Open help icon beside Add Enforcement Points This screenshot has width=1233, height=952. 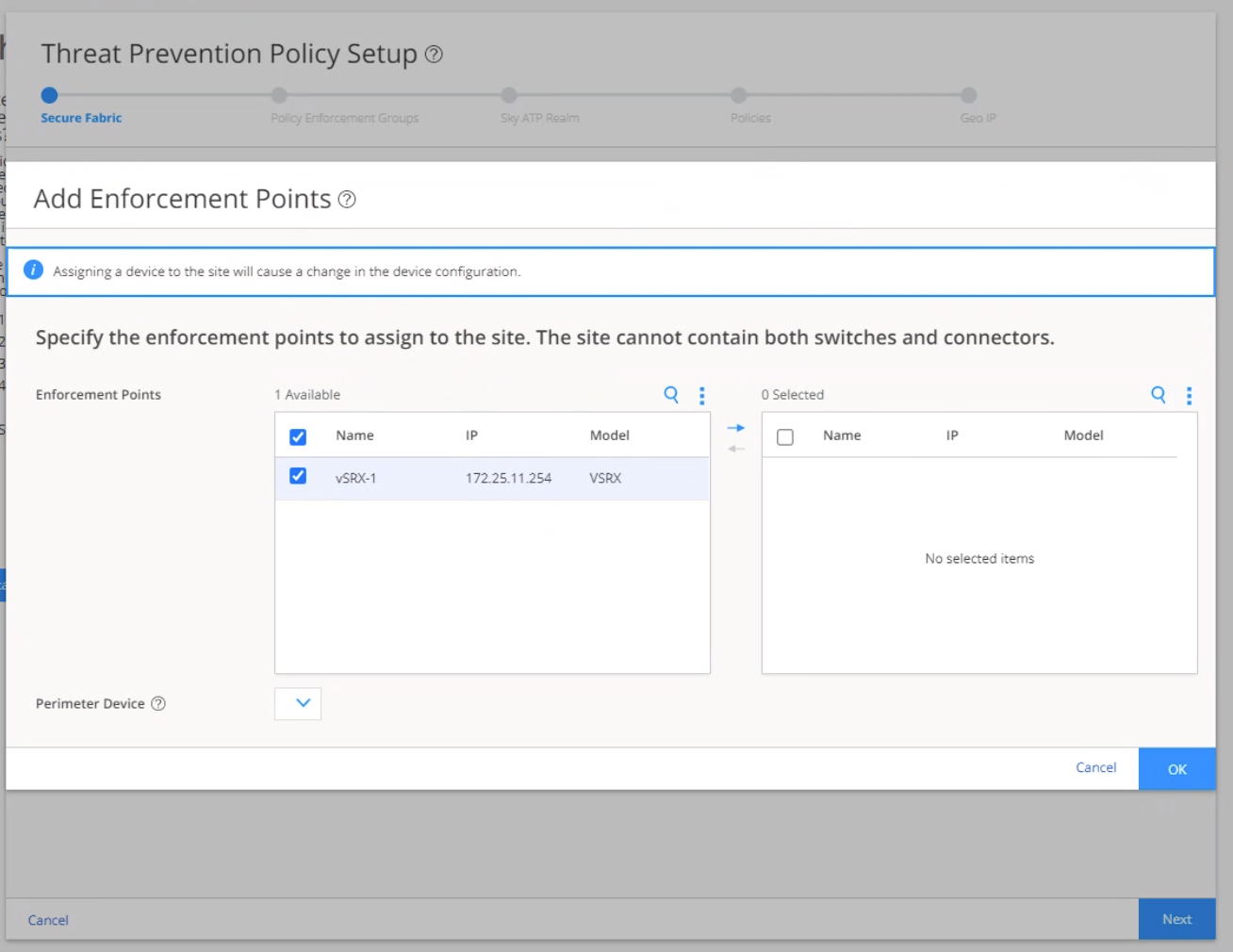pos(347,200)
